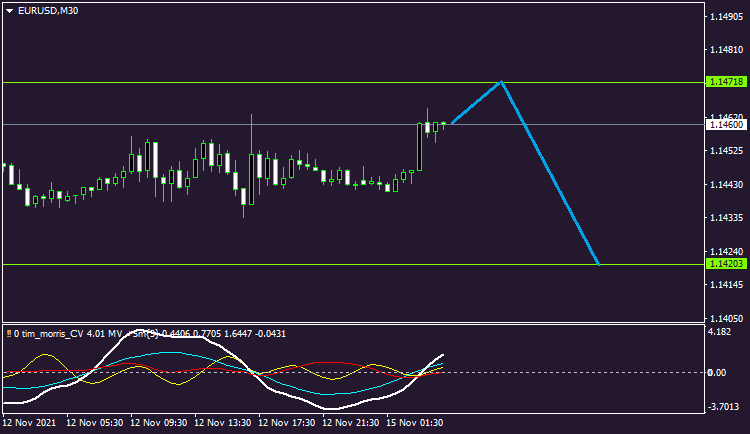
Task: Select the 12 Nov 09:30 time label
Action: tap(158, 423)
